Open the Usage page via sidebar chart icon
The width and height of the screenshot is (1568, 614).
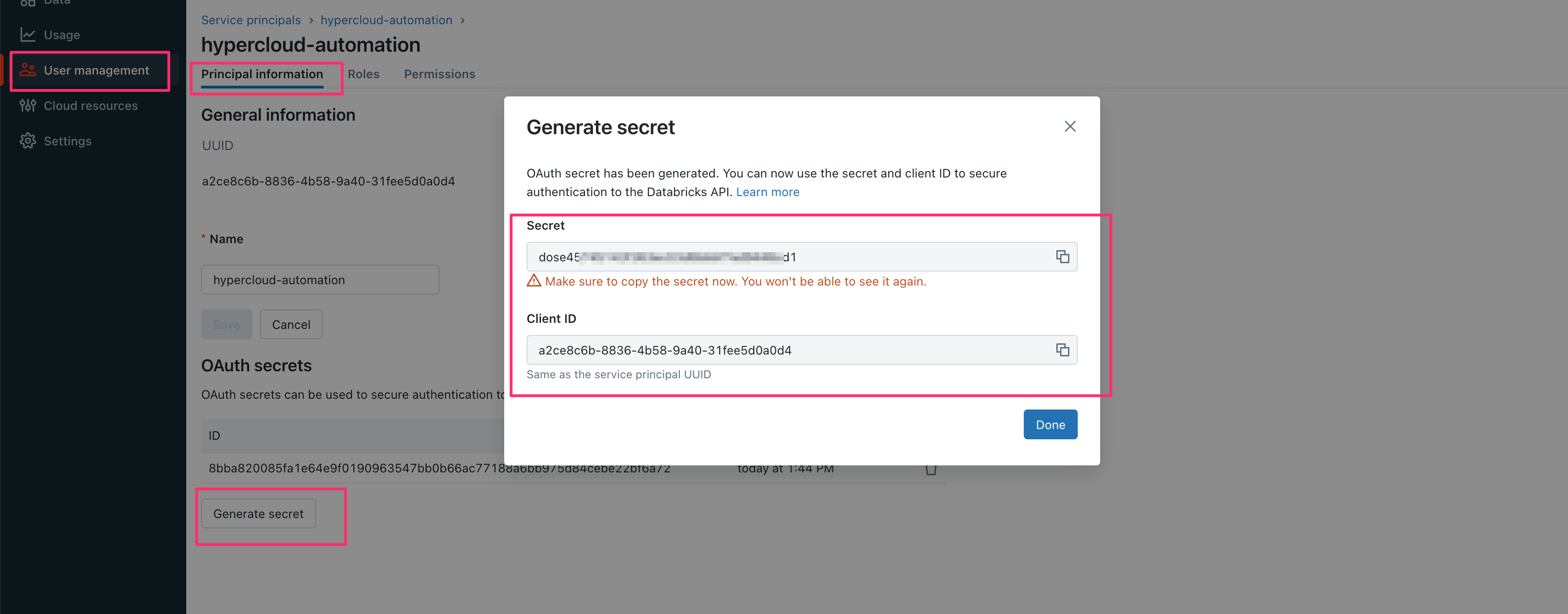28,35
